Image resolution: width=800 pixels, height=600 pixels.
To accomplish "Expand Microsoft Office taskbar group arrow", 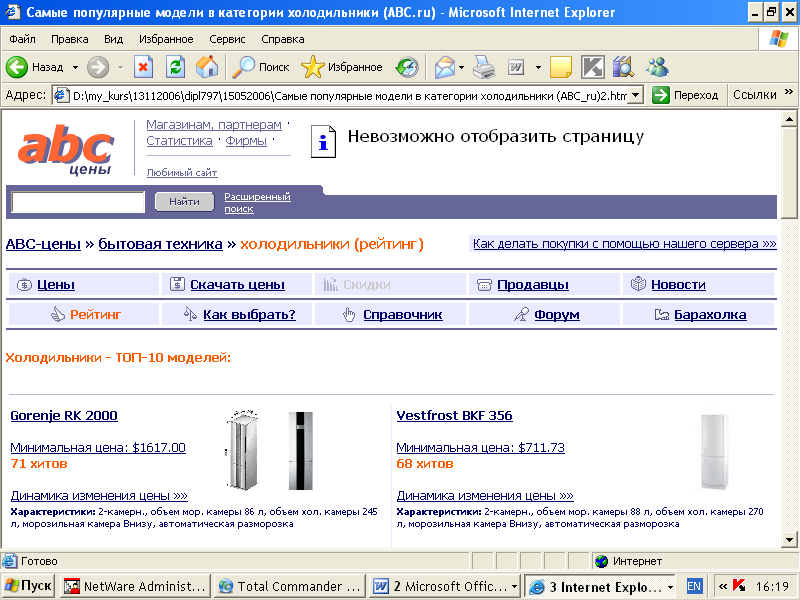I will (514, 587).
